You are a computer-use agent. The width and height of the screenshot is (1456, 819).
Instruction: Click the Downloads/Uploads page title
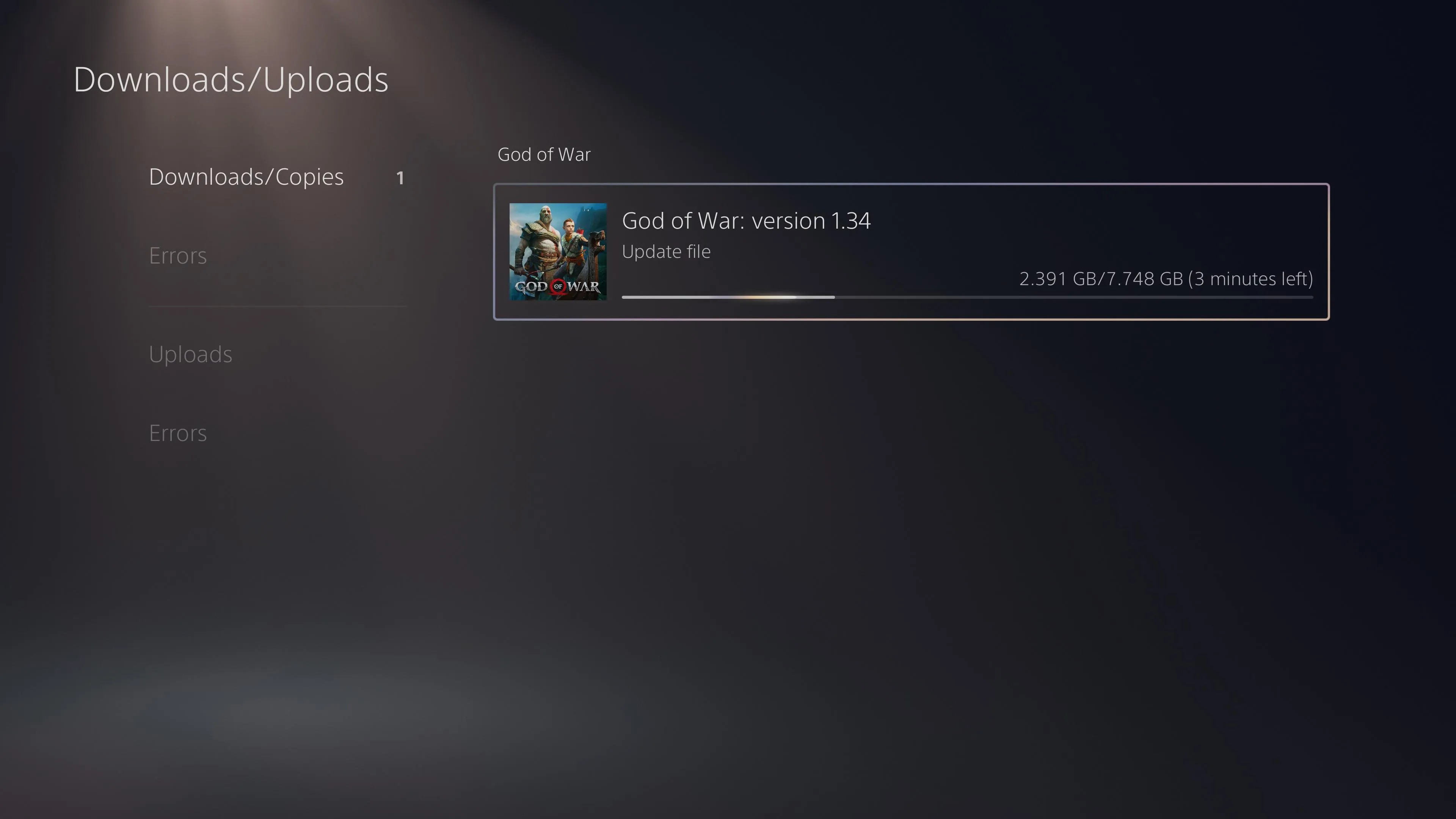(231, 79)
